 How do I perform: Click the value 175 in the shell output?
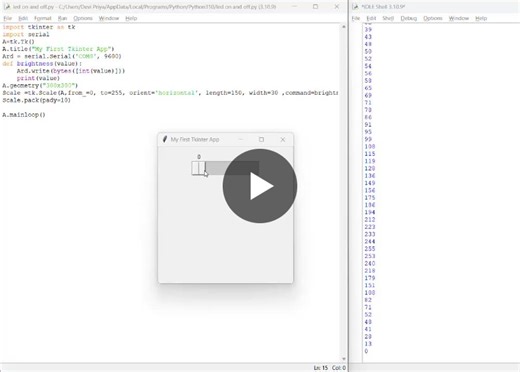coord(370,198)
